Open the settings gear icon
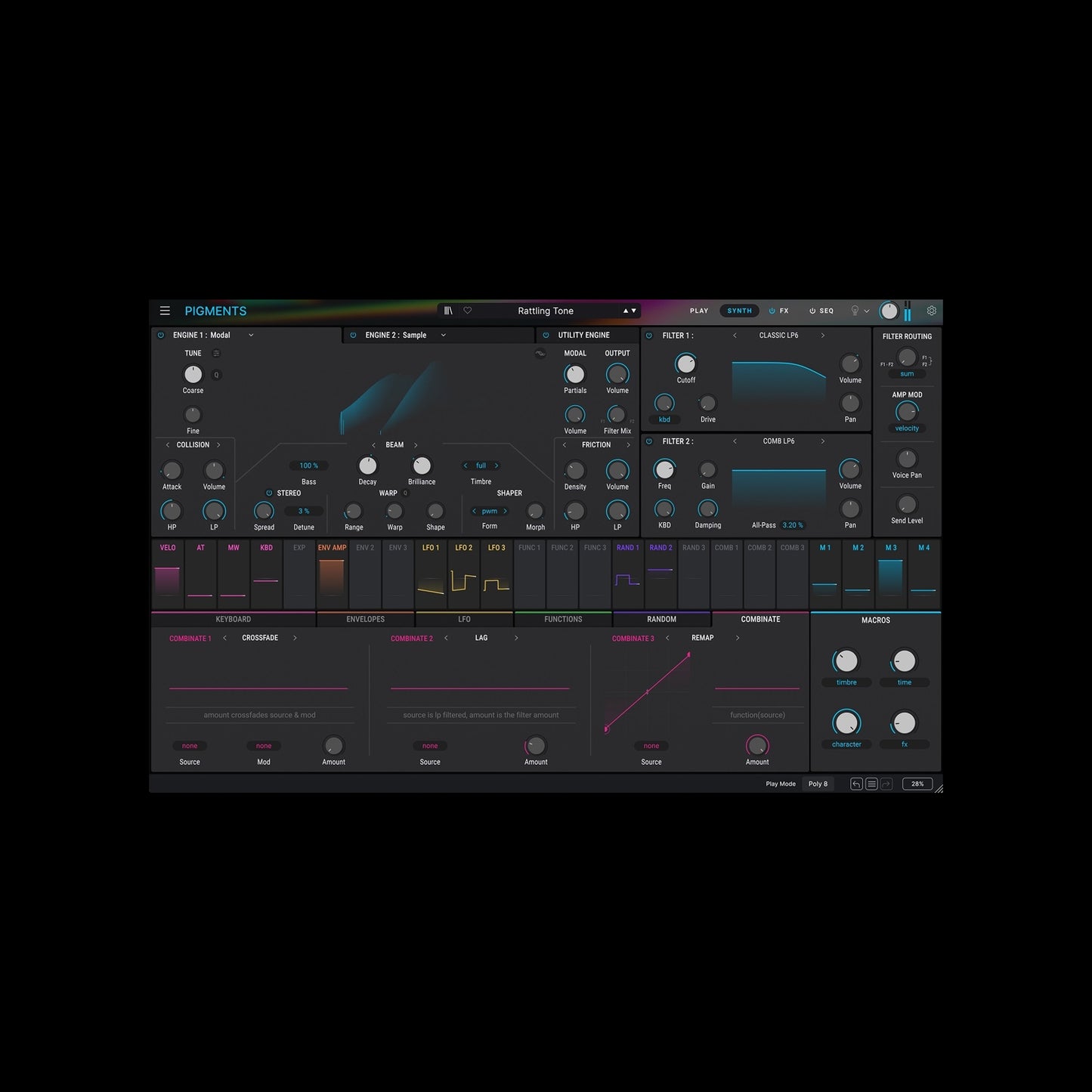This screenshot has width=1092, height=1092. (x=932, y=311)
